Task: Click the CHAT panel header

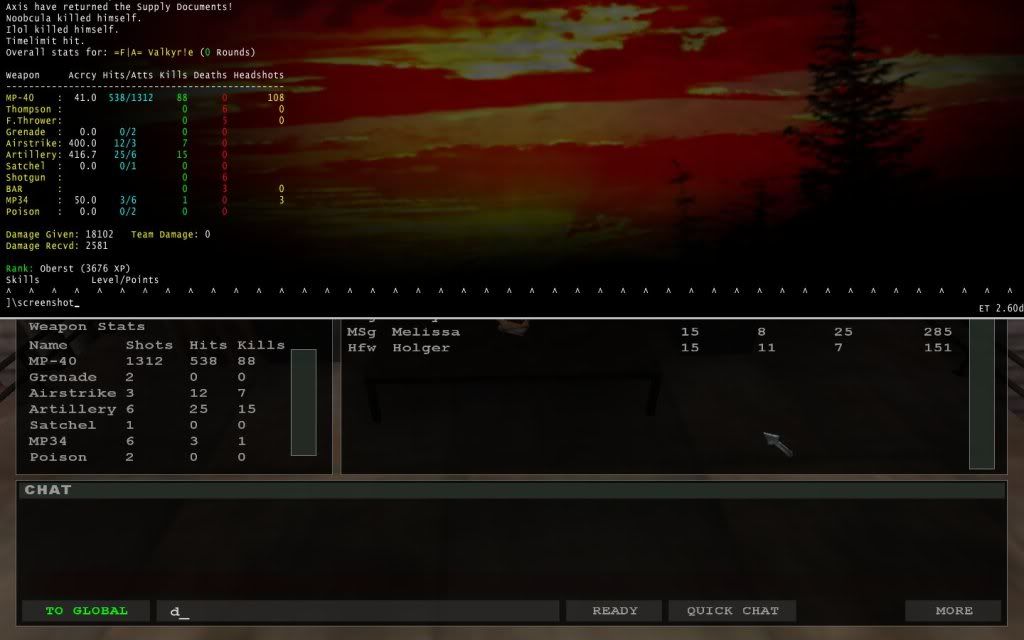Action: click(512, 490)
